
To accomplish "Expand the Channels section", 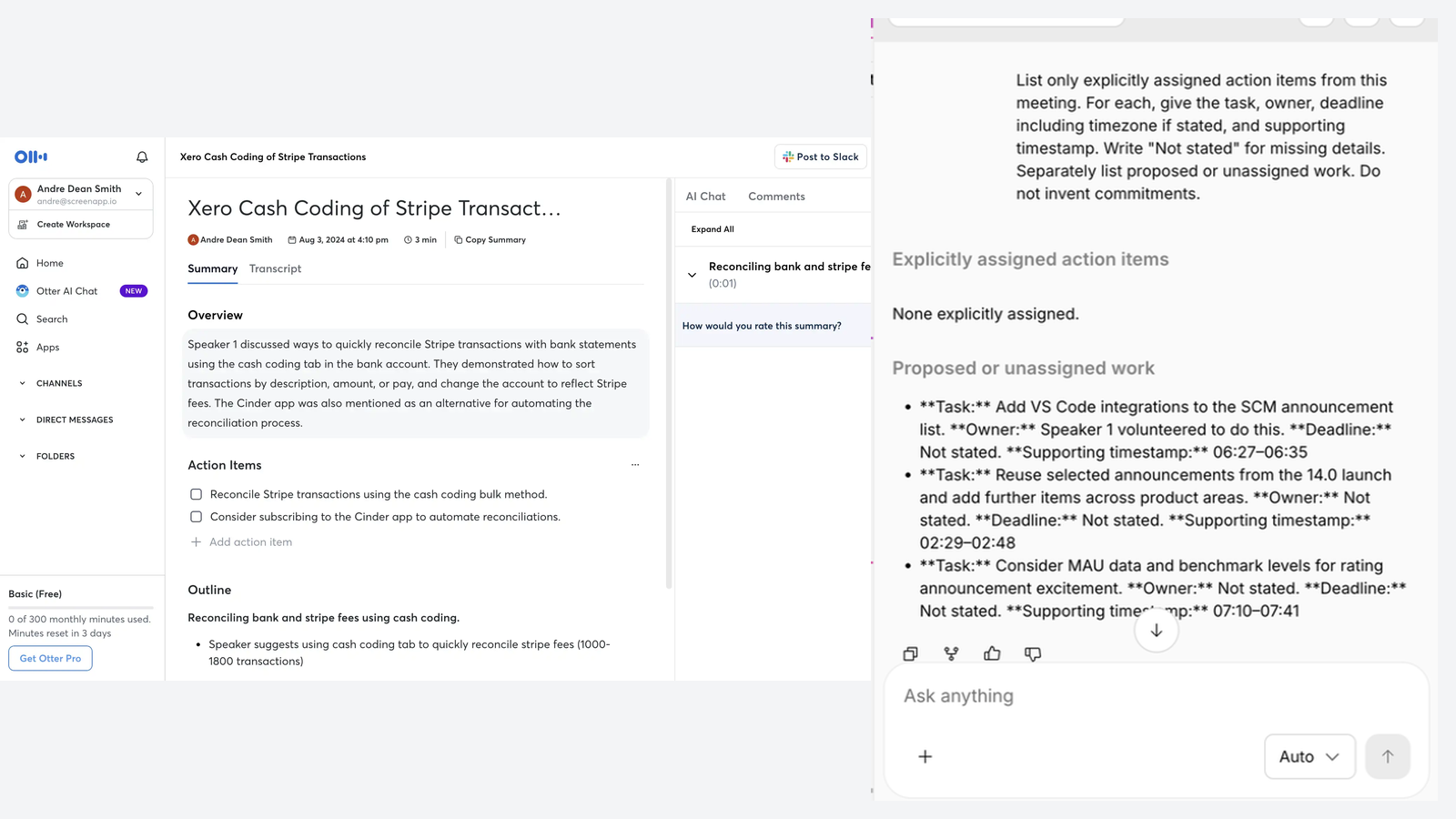I will coord(23,383).
